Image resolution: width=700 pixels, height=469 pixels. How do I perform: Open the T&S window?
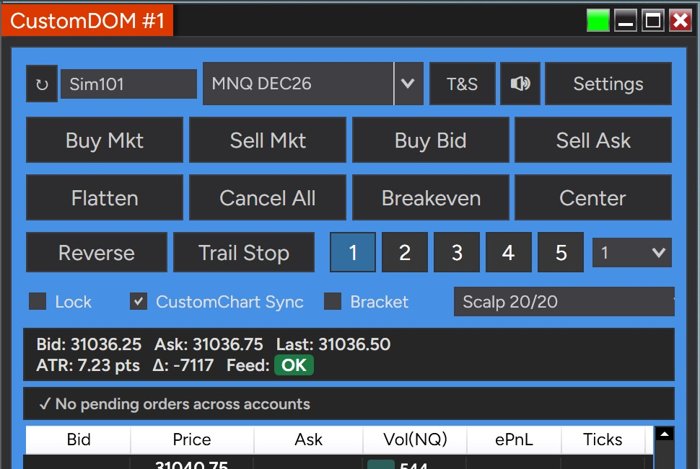462,83
